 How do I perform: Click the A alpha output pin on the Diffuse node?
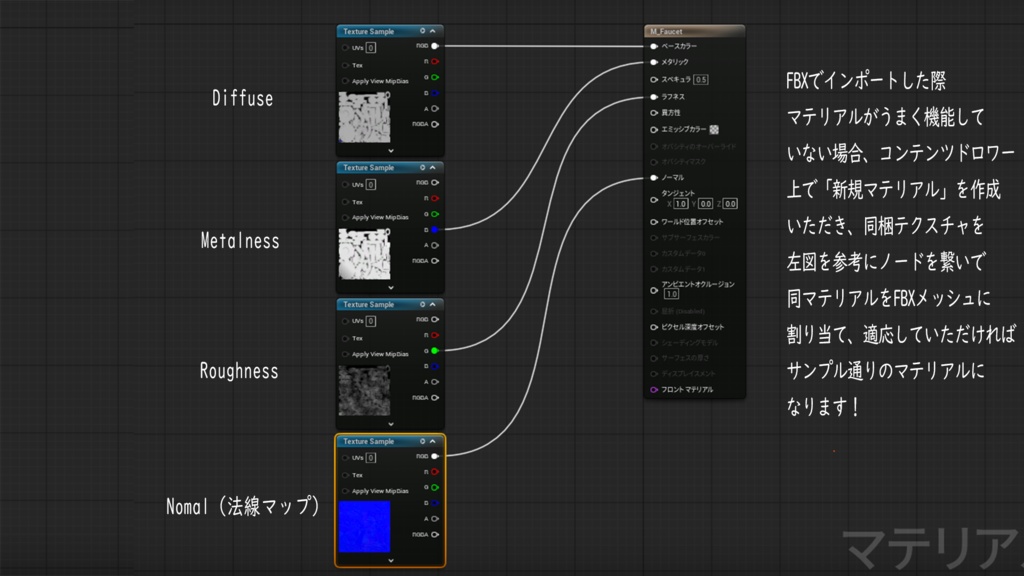pos(435,107)
